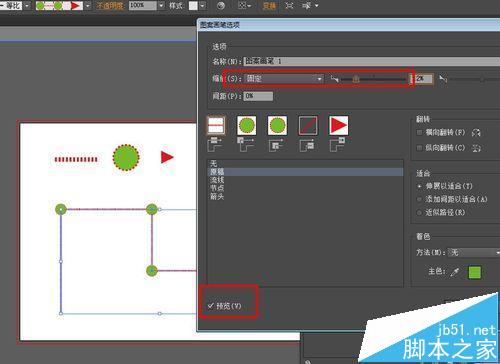Open the opacity 100% dropdown arrow
Viewport: 500px width, 364px height.
tap(161, 6)
